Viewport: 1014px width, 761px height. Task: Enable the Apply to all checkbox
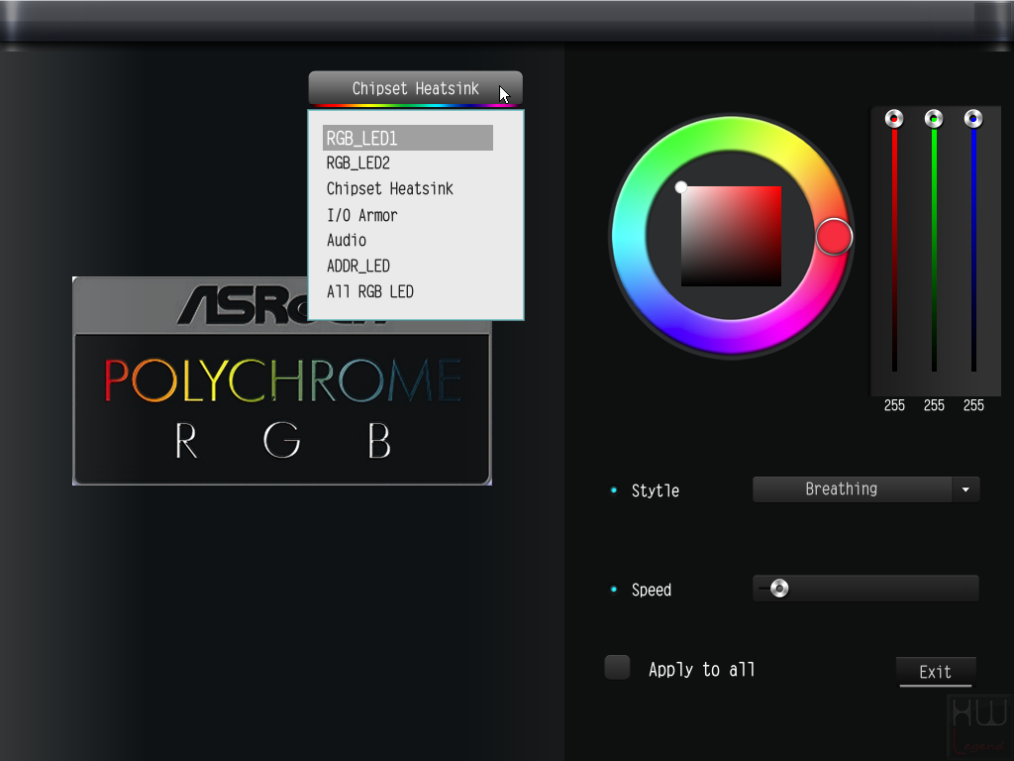[x=617, y=667]
